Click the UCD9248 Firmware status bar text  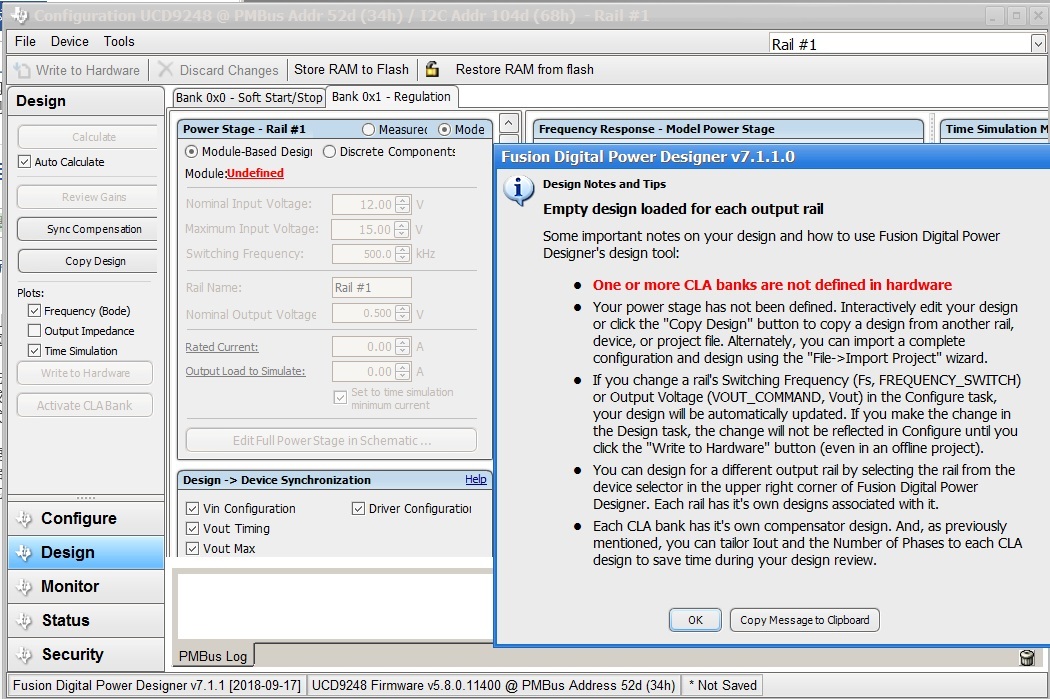coord(494,685)
